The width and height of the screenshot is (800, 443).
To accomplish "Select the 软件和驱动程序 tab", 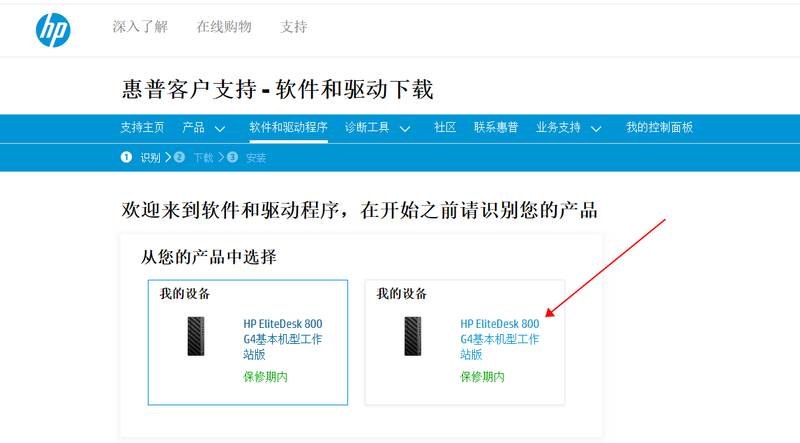I will click(x=289, y=128).
